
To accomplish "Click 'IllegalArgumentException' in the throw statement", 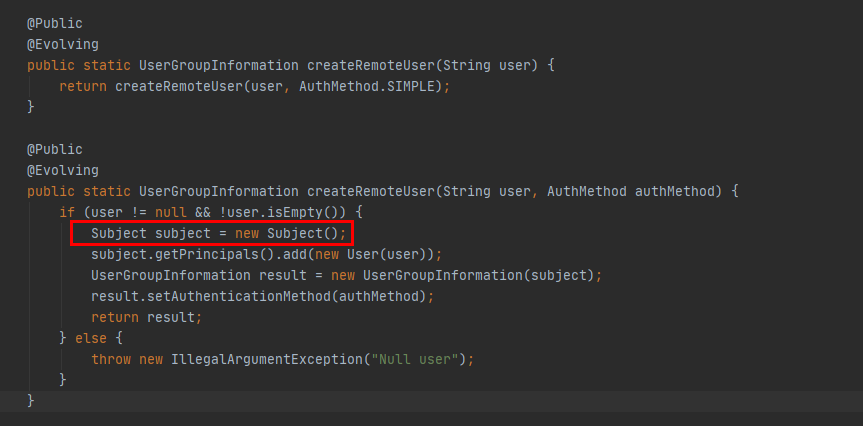I will [x=266, y=359].
